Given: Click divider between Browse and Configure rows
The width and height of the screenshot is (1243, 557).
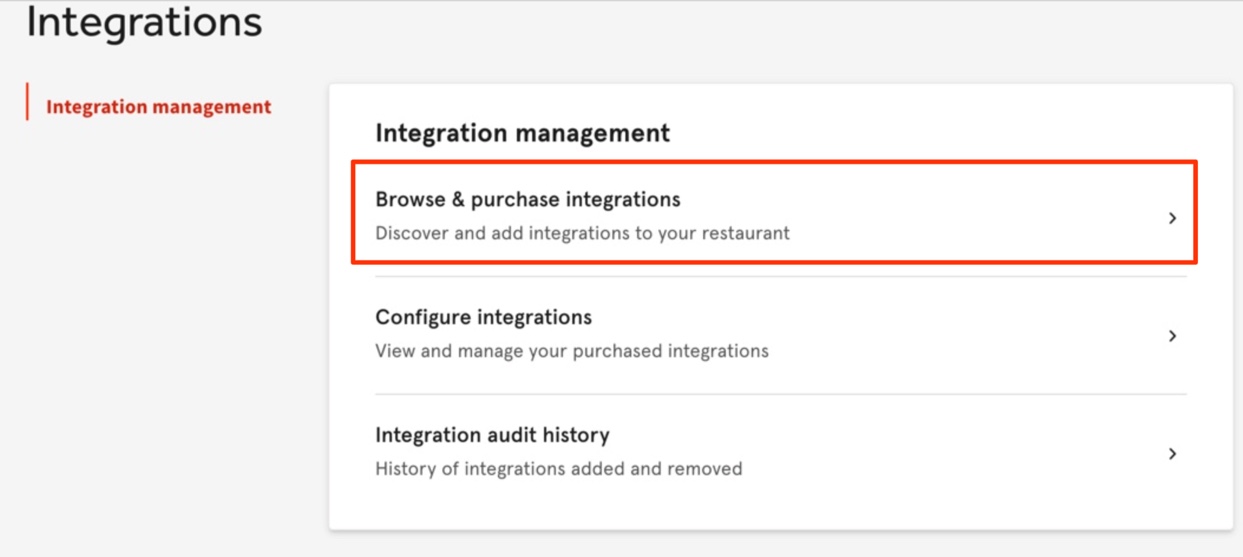Looking at the screenshot, I should 780,277.
